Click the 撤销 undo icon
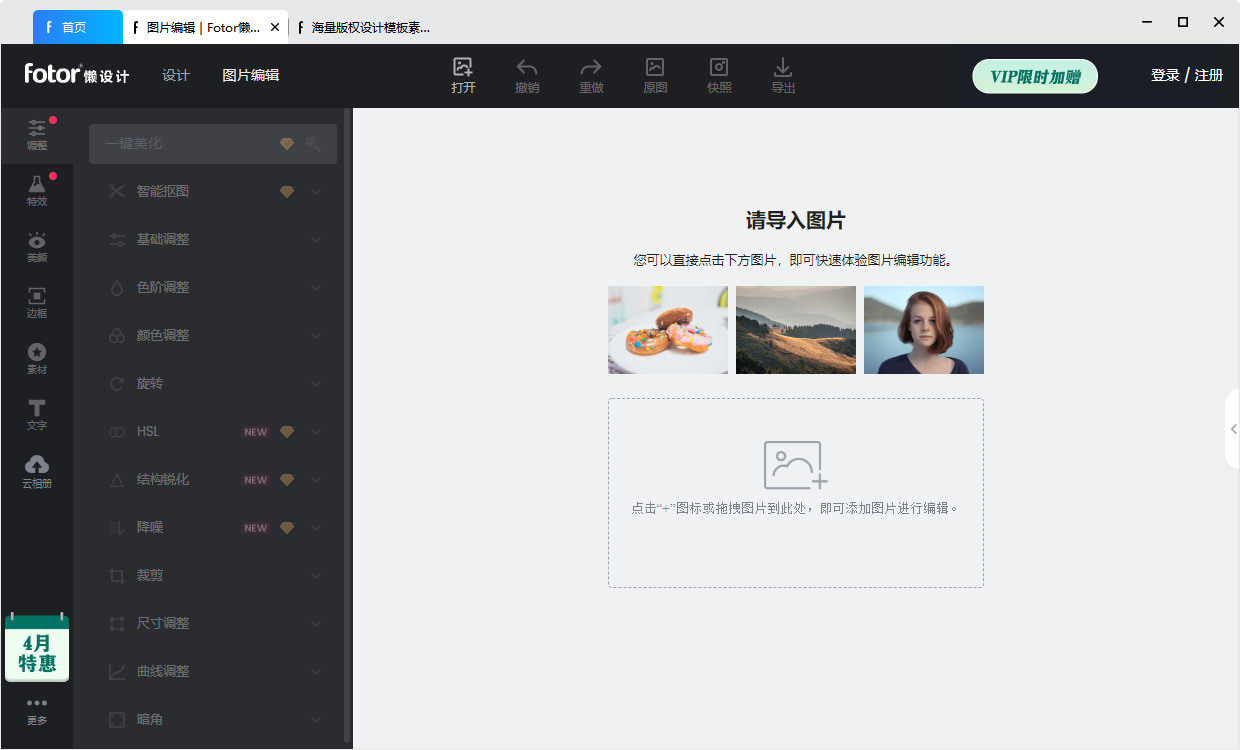This screenshot has height=750, width=1240. tap(526, 75)
